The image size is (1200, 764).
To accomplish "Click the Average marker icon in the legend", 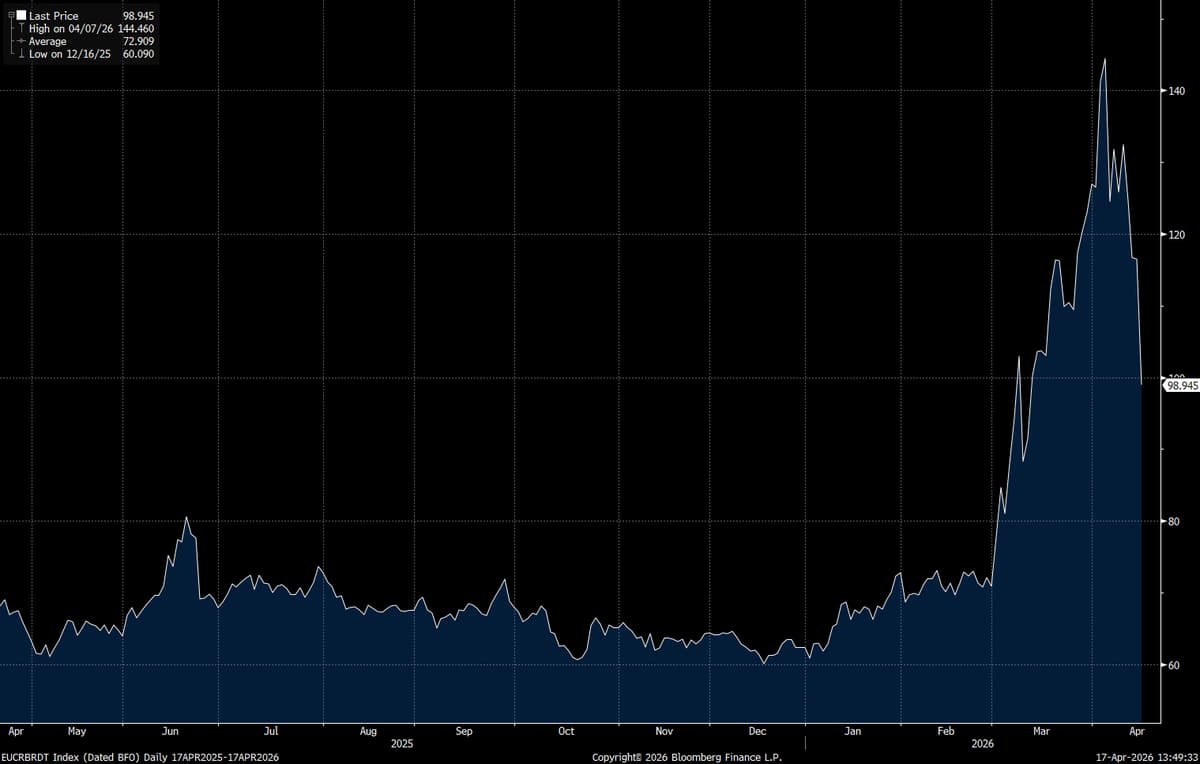I will pyautogui.click(x=21, y=40).
